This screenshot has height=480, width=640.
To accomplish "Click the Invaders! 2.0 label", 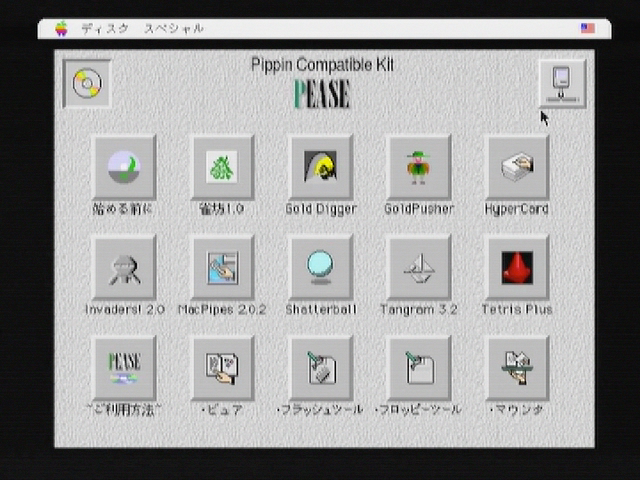I will (x=124, y=309).
